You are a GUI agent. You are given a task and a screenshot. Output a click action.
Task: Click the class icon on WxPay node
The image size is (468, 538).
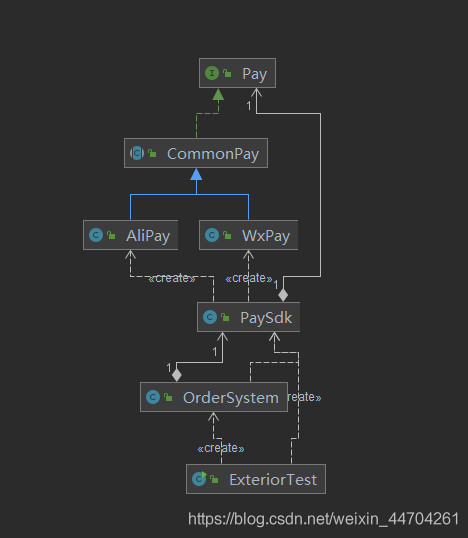click(212, 235)
